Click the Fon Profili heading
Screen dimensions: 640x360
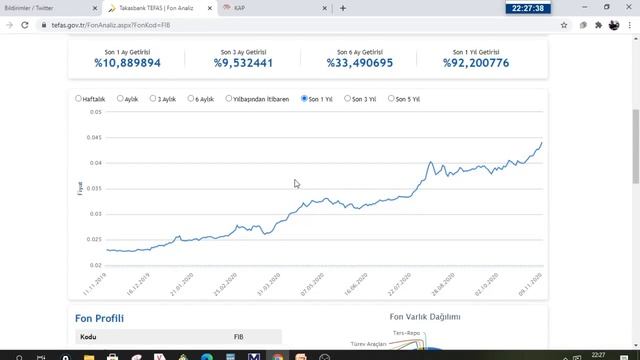(x=99, y=318)
